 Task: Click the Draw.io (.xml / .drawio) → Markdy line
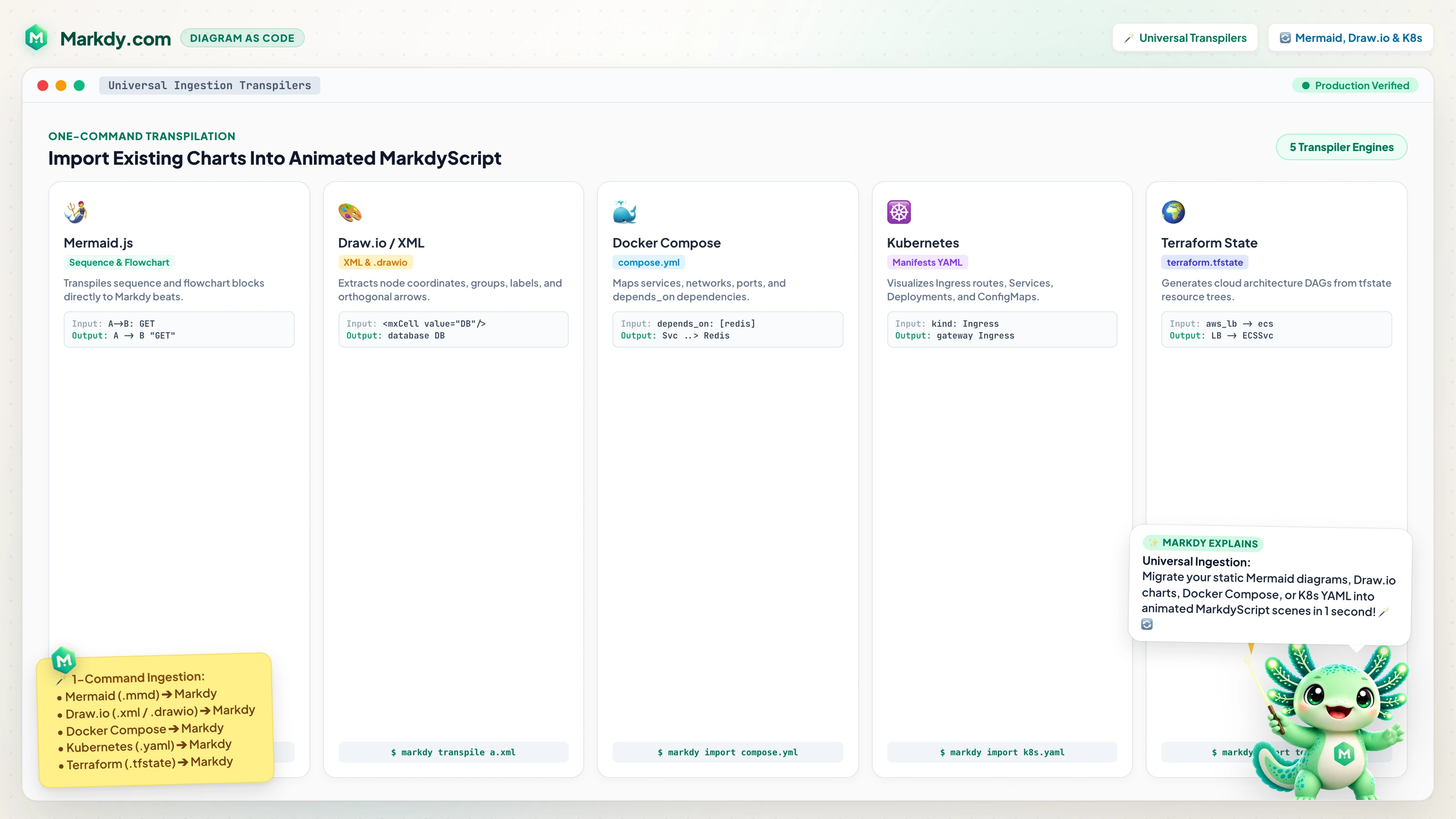156,712
